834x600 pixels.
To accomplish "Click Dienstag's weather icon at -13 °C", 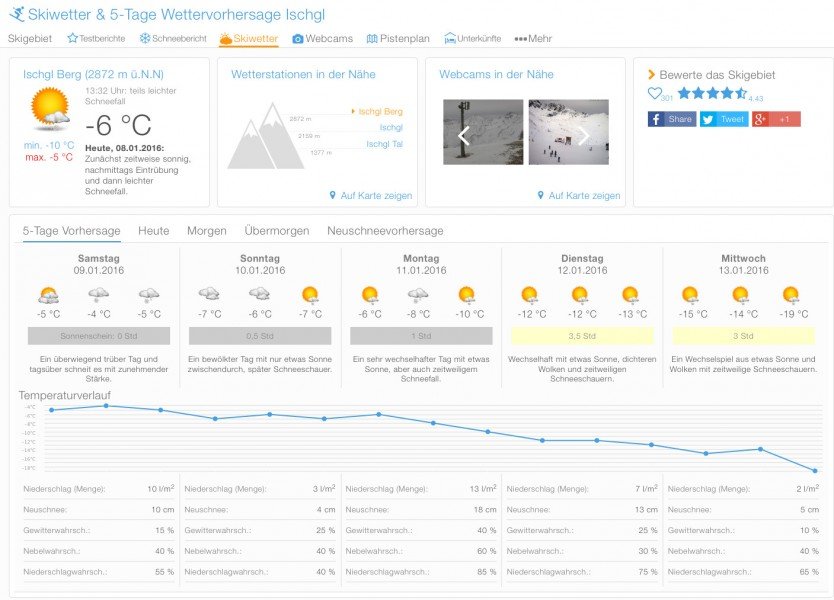I will click(630, 295).
